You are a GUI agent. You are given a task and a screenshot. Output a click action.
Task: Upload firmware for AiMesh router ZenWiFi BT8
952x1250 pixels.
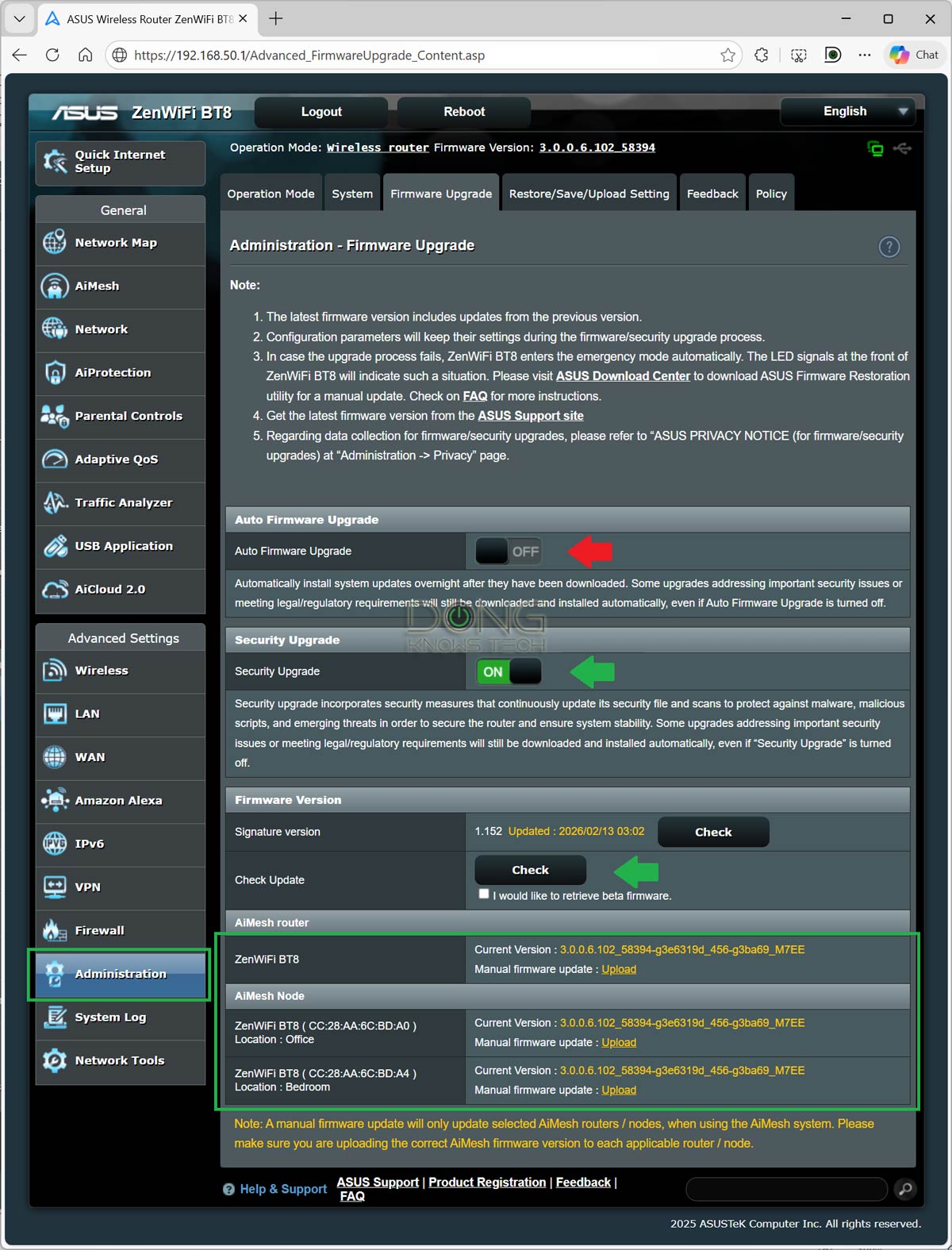coord(619,969)
